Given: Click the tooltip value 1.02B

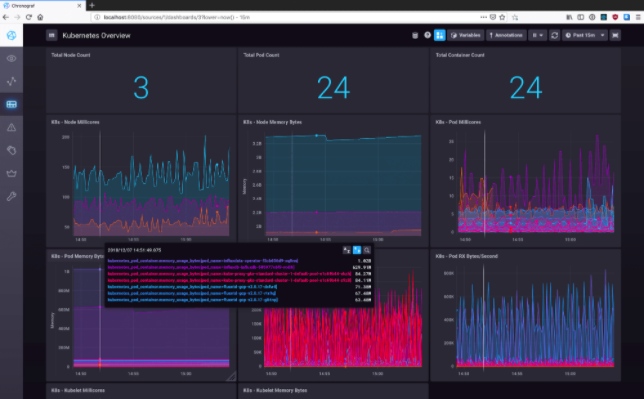Looking at the screenshot, I should 364,261.
